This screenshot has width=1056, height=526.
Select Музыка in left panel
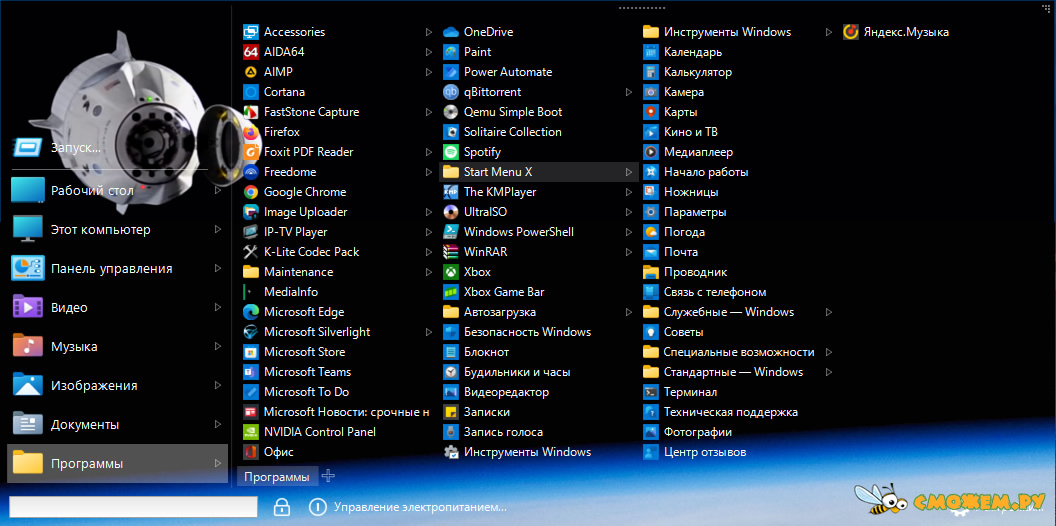click(117, 347)
